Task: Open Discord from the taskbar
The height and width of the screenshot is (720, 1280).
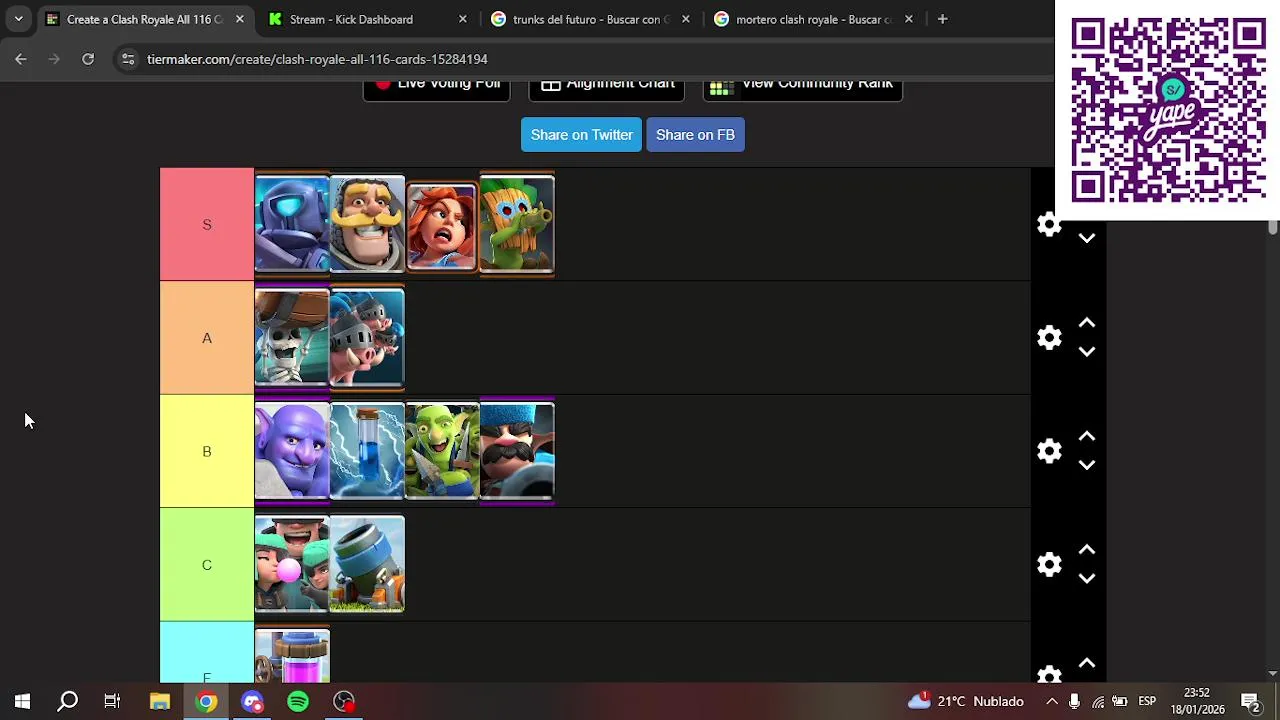Action: coord(252,701)
